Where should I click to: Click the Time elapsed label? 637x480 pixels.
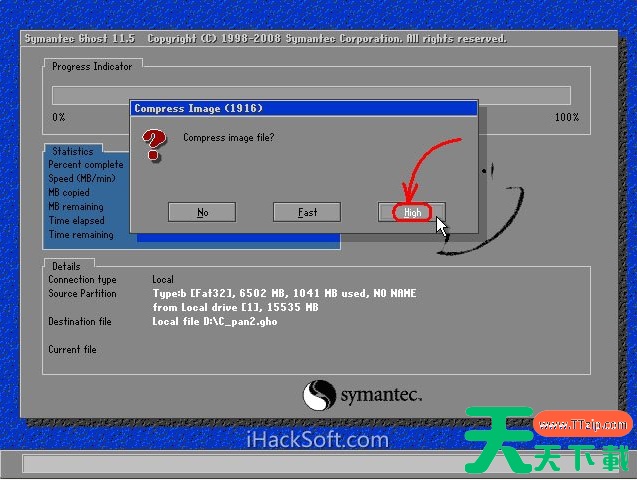pyautogui.click(x=76, y=221)
